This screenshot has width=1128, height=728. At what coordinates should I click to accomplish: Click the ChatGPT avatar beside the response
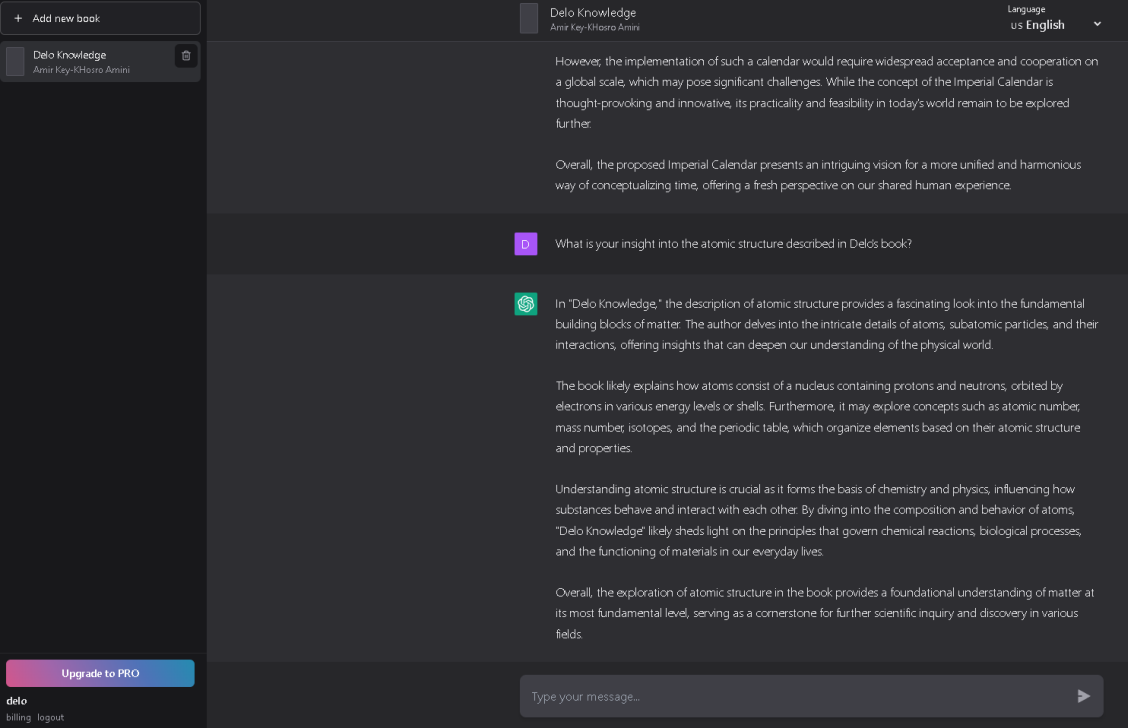tap(525, 303)
